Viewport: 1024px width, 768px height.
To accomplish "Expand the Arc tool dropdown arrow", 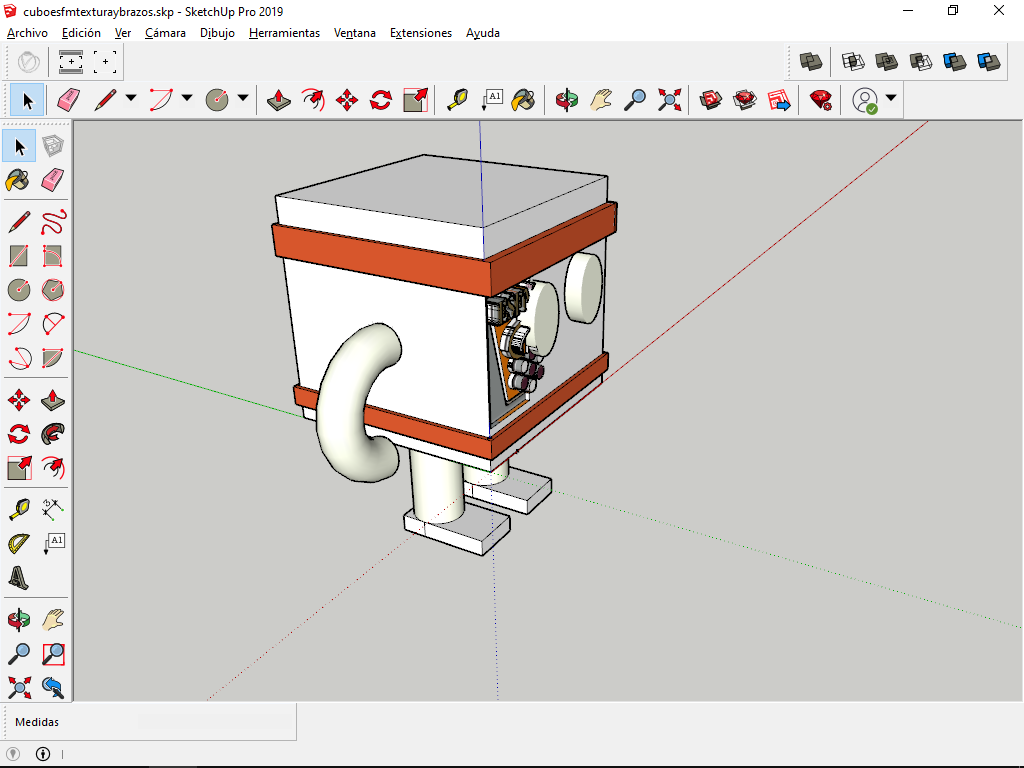I will pyautogui.click(x=187, y=99).
